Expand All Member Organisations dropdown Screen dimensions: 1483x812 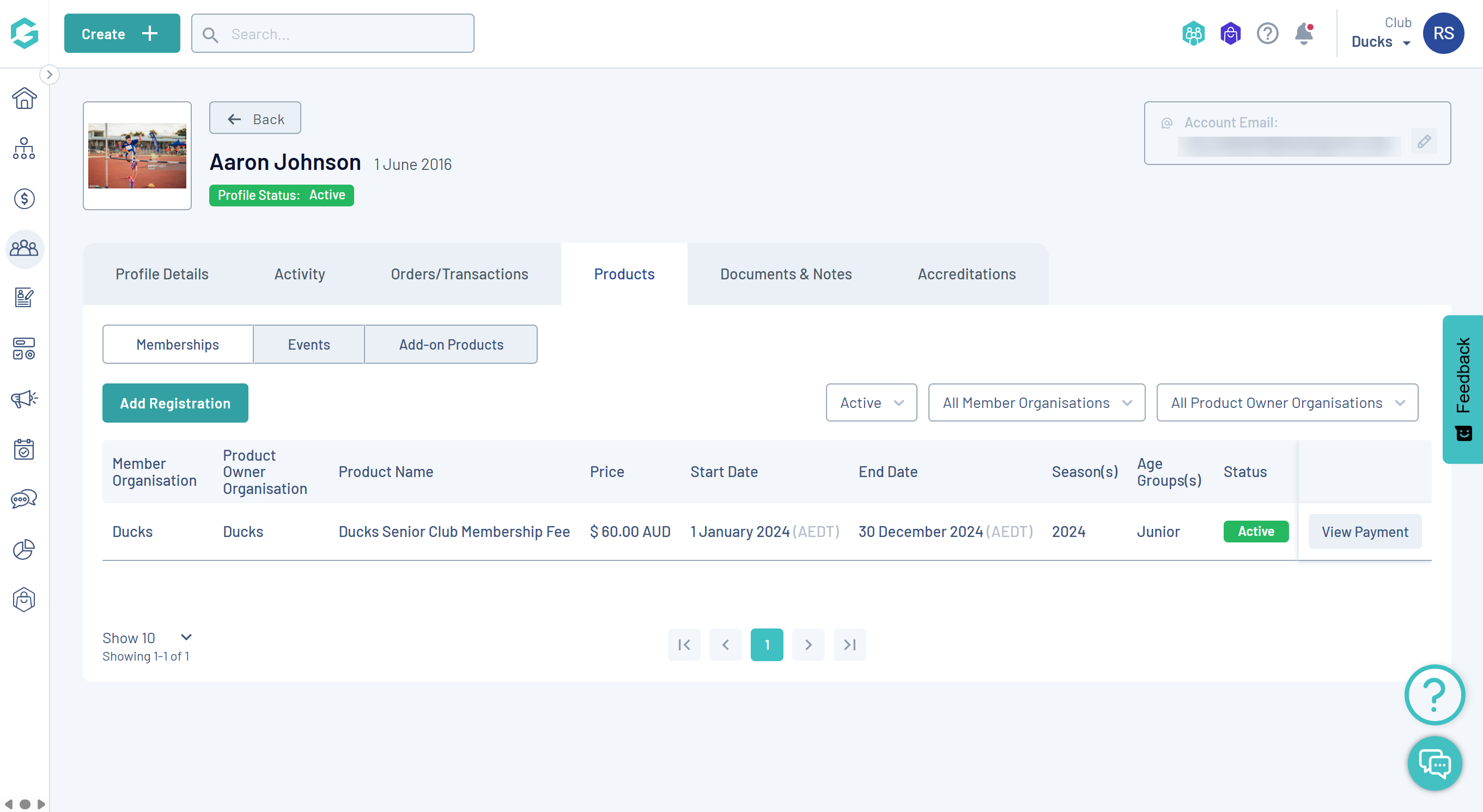click(x=1036, y=403)
